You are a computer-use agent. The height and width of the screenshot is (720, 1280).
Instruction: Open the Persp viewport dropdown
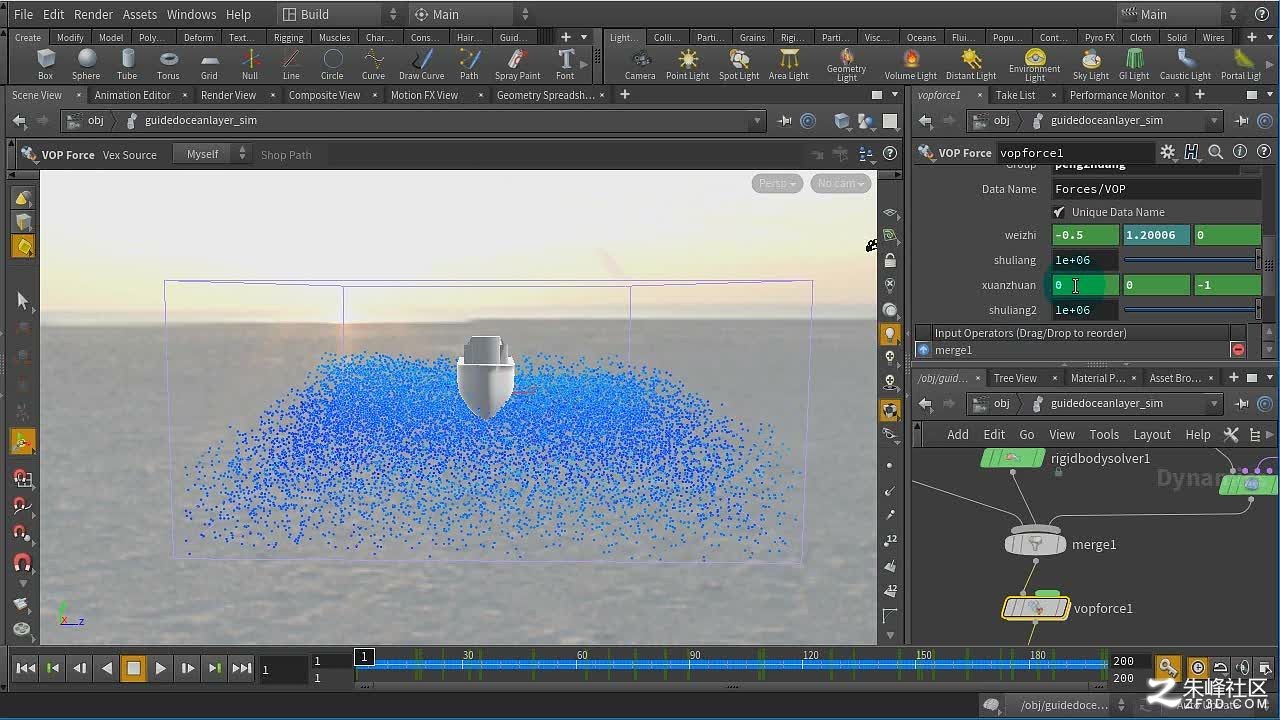point(777,183)
